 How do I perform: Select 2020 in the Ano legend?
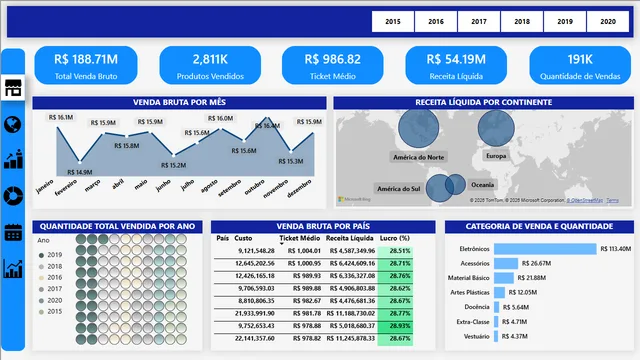pyautogui.click(x=51, y=300)
